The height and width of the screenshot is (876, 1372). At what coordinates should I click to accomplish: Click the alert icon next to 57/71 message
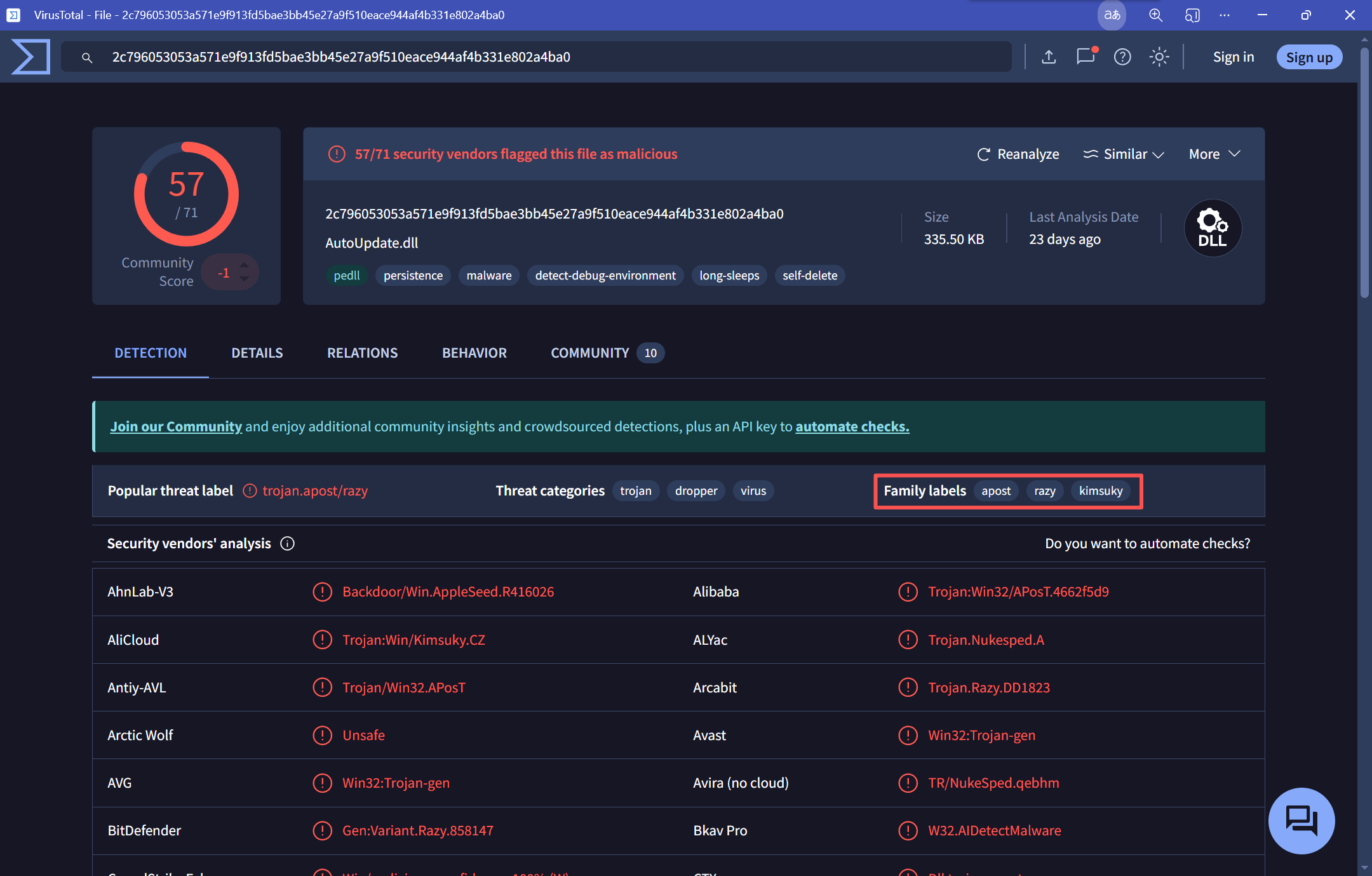pyautogui.click(x=336, y=154)
